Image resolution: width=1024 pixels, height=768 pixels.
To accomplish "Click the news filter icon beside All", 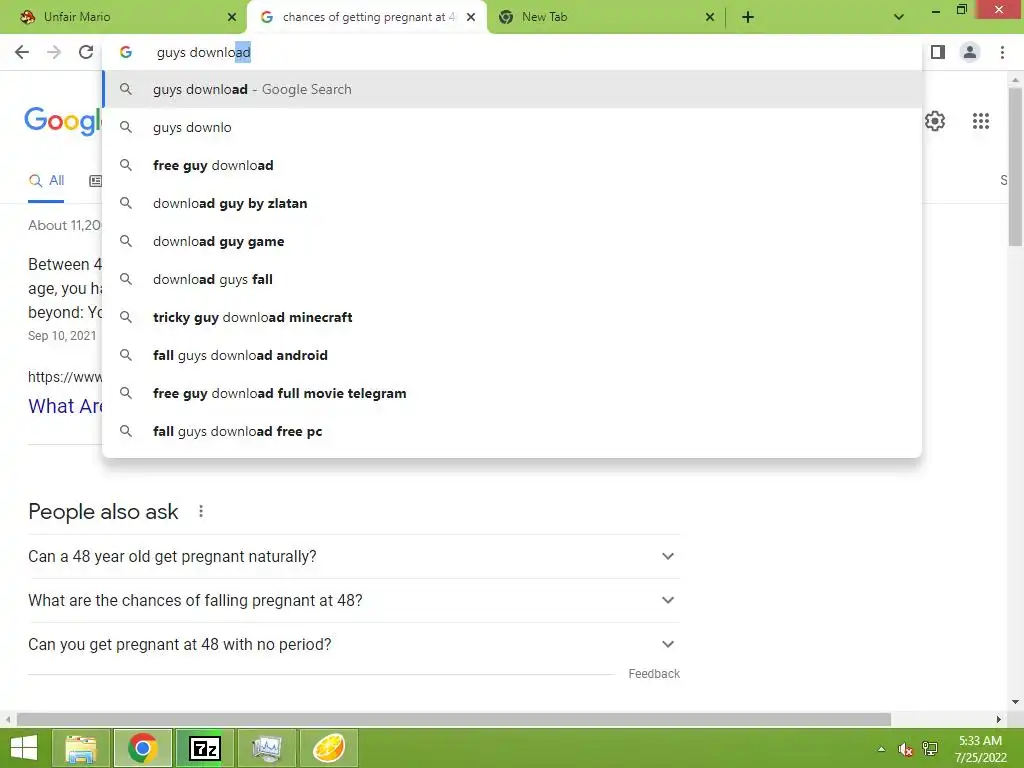I will pyautogui.click(x=95, y=181).
